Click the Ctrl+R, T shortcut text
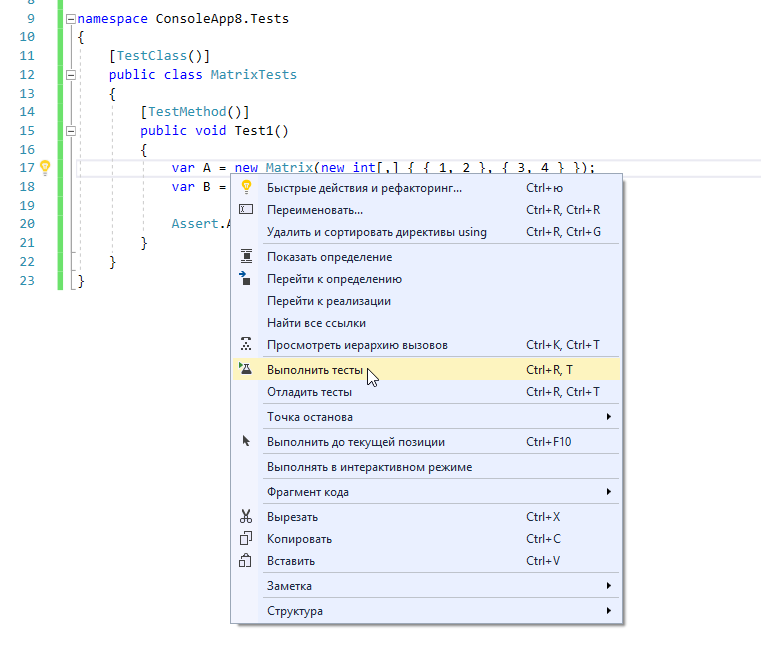 [x=549, y=370]
